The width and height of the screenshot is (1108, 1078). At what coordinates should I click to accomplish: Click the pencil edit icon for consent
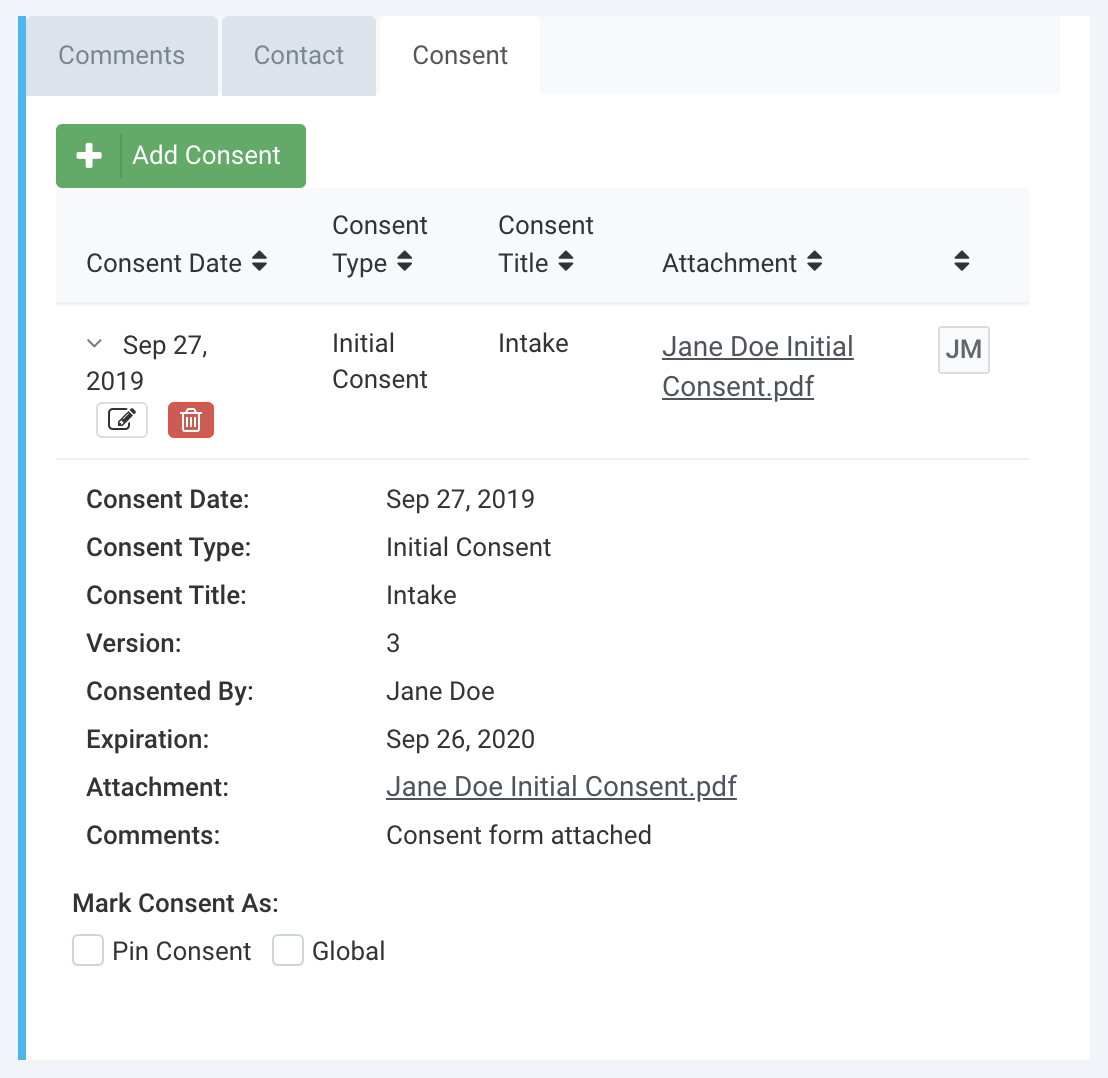[122, 420]
